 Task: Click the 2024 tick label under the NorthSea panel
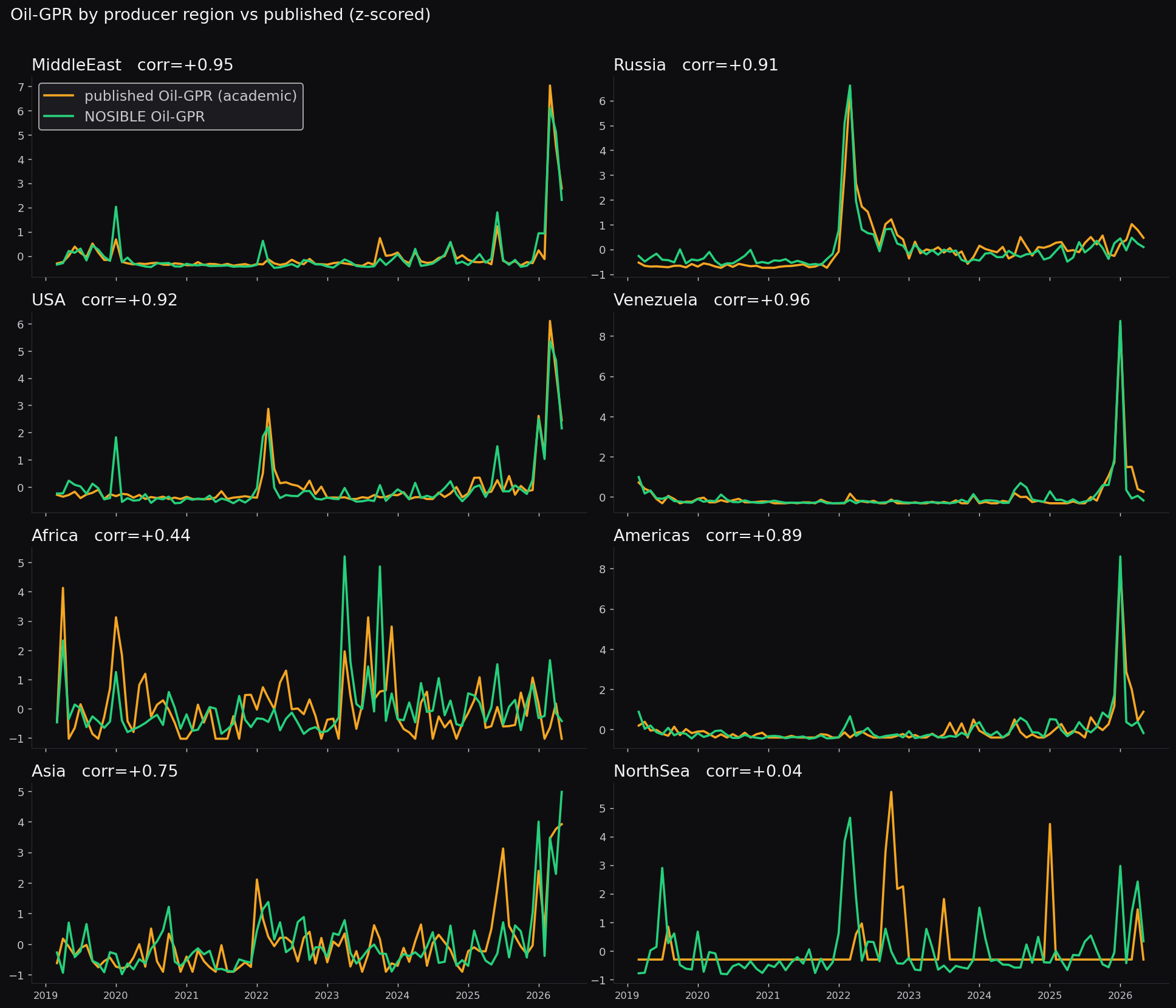point(979,995)
